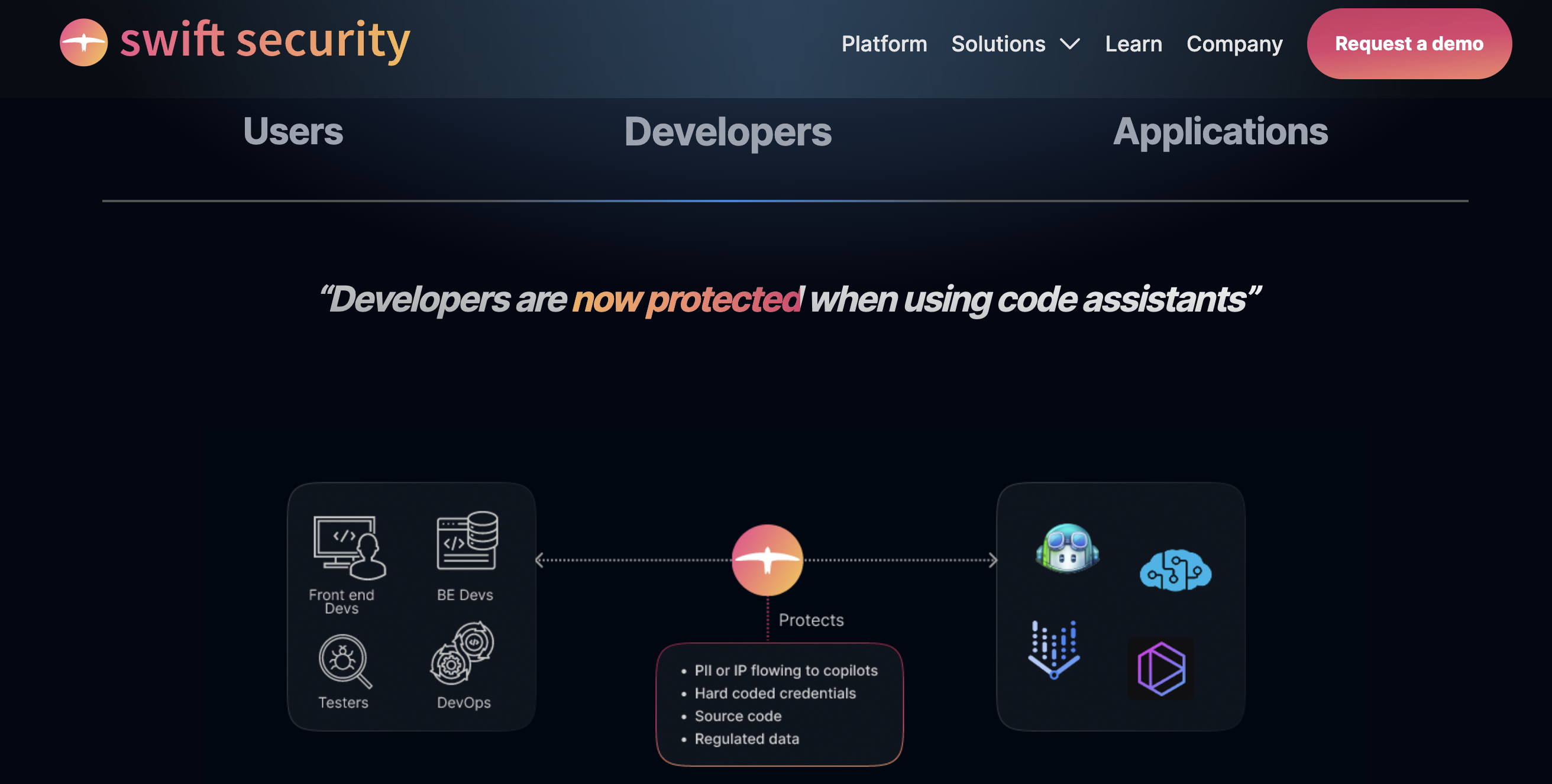
Task: Click the blue dotted funnel logo icon
Action: pos(1053,649)
